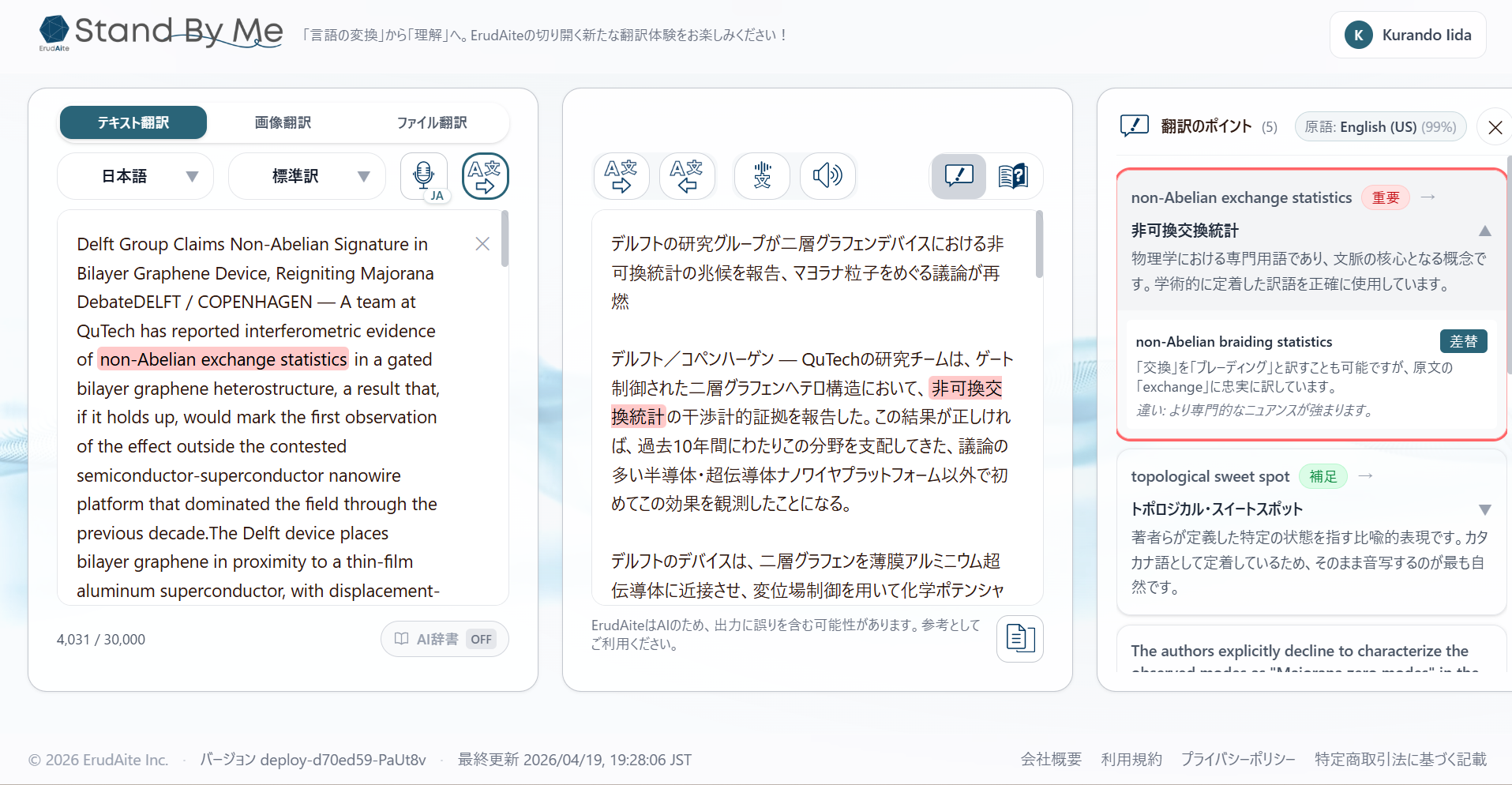Open the 標準訳 translation style dropdown
This screenshot has width=1512, height=785.
pyautogui.click(x=306, y=175)
